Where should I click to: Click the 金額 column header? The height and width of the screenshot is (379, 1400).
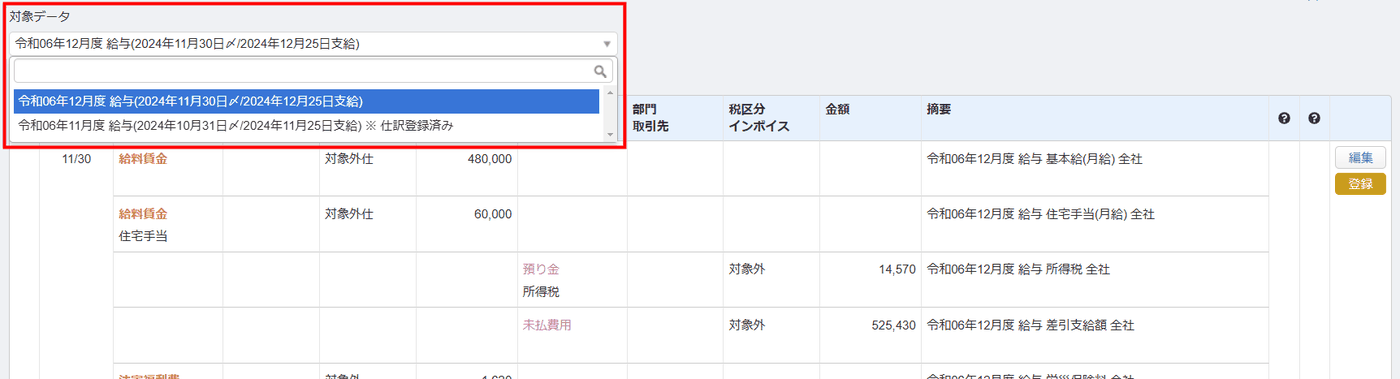click(x=837, y=108)
